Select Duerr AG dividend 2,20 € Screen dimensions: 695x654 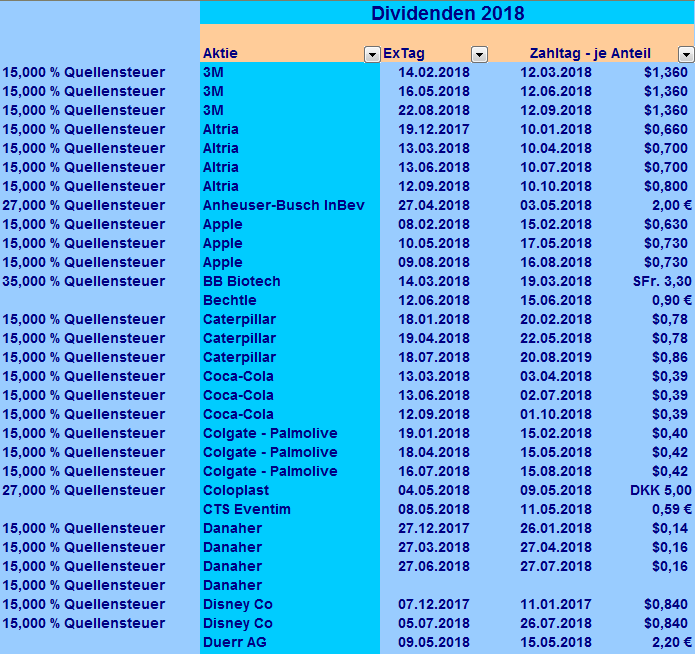672,642
